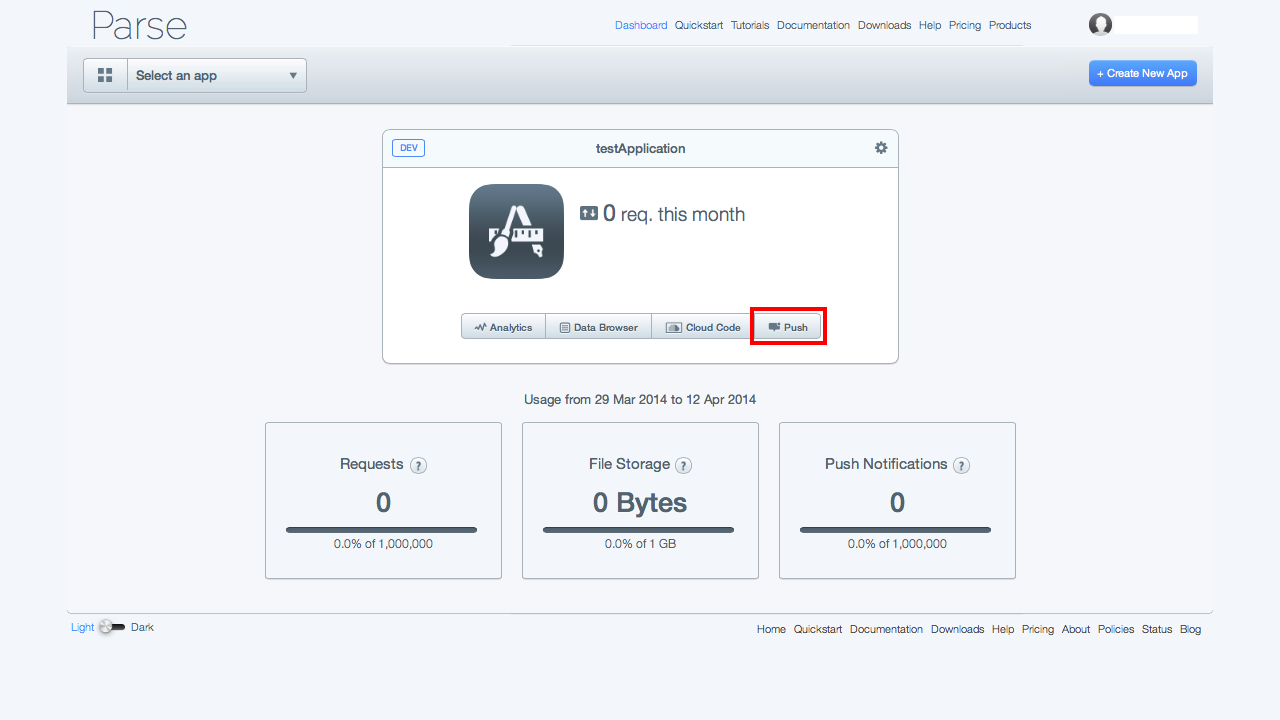Select the Dark theme label

point(142,627)
